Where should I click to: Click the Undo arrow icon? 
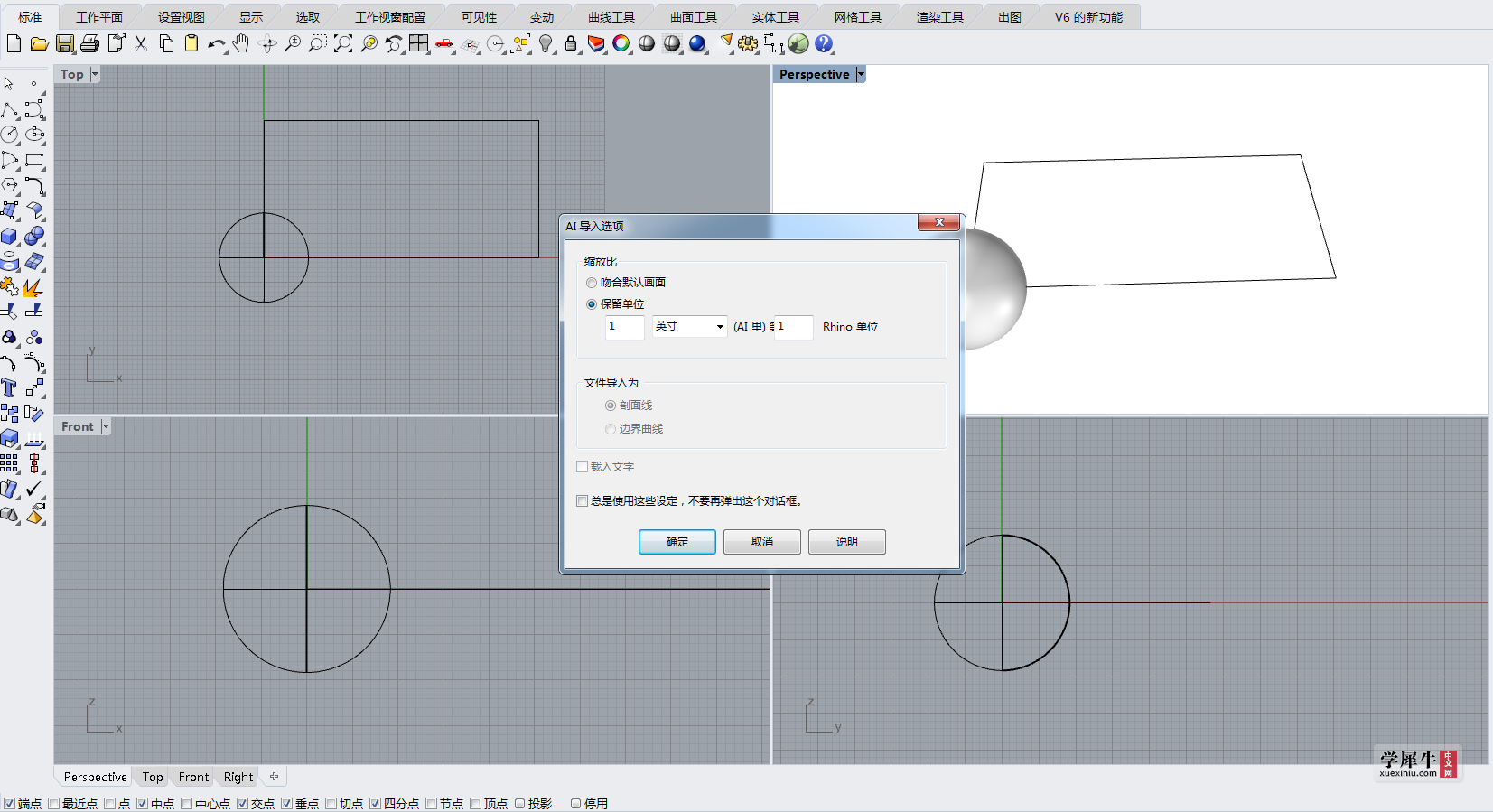217,43
